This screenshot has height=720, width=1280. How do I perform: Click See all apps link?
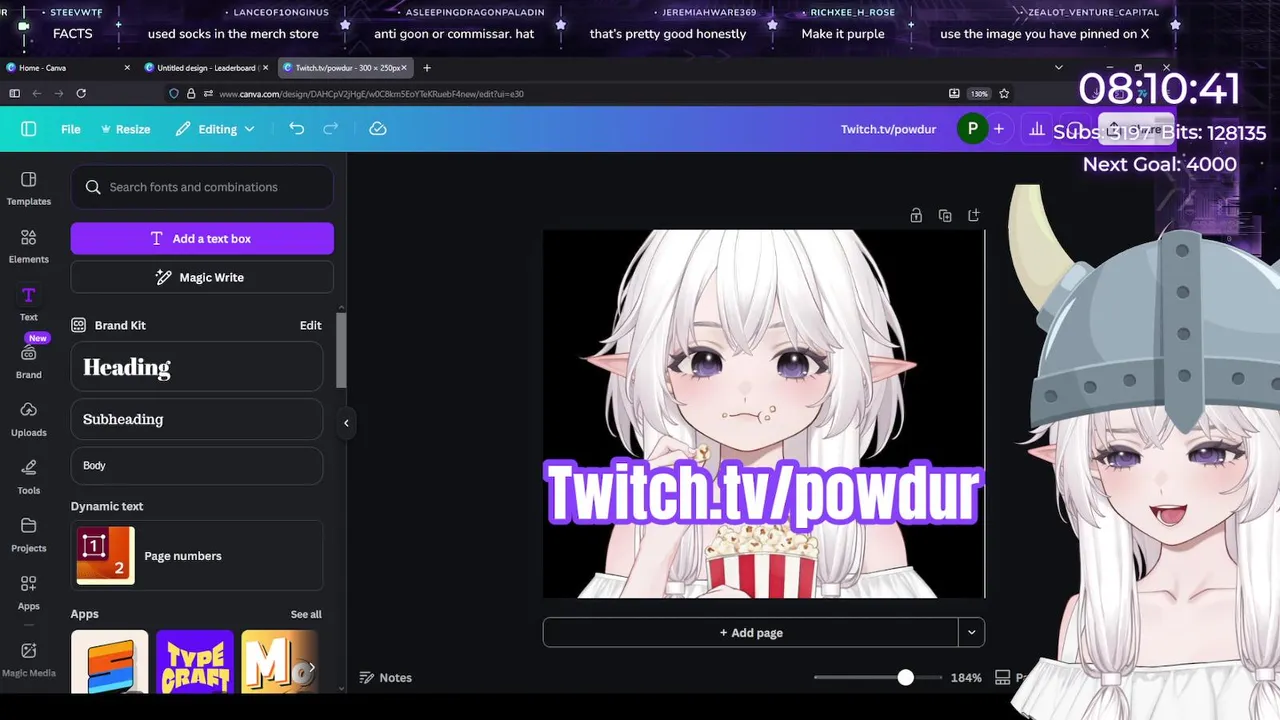pyautogui.click(x=306, y=614)
